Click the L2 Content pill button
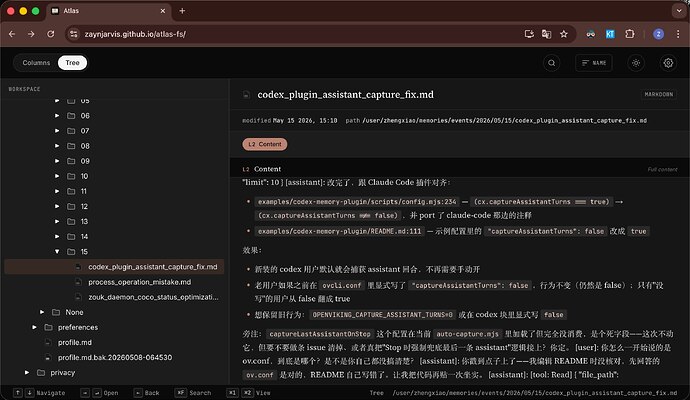Viewport: 690px width, 400px height. point(265,144)
